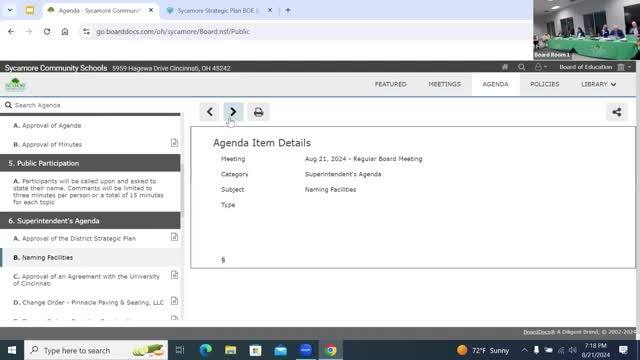Print the agenda item
The height and width of the screenshot is (360, 640).
coord(258,112)
